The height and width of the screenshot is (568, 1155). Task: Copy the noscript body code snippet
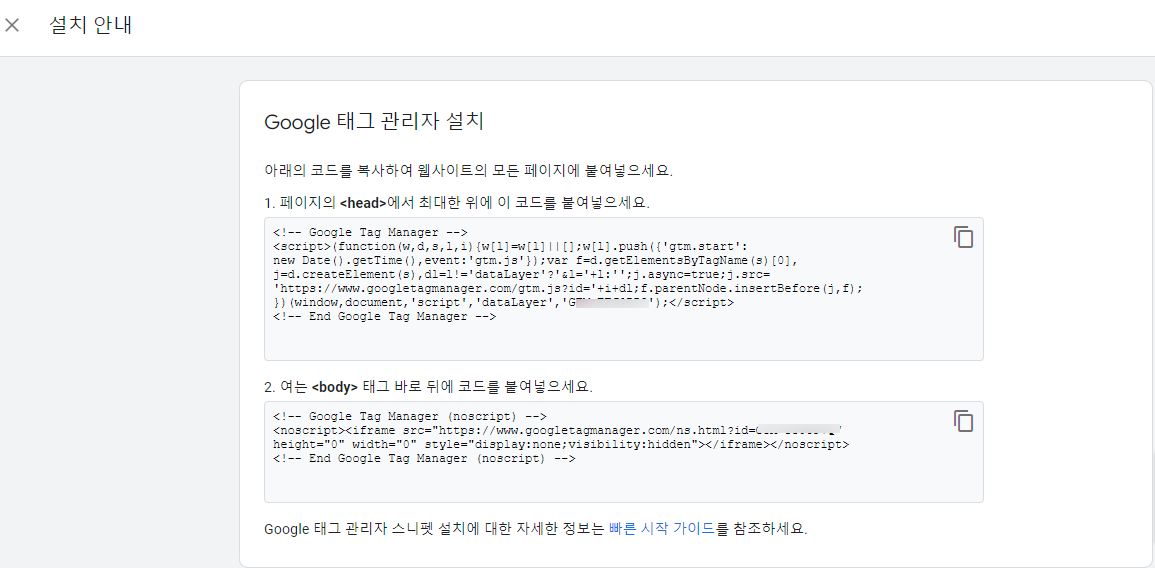click(x=963, y=421)
